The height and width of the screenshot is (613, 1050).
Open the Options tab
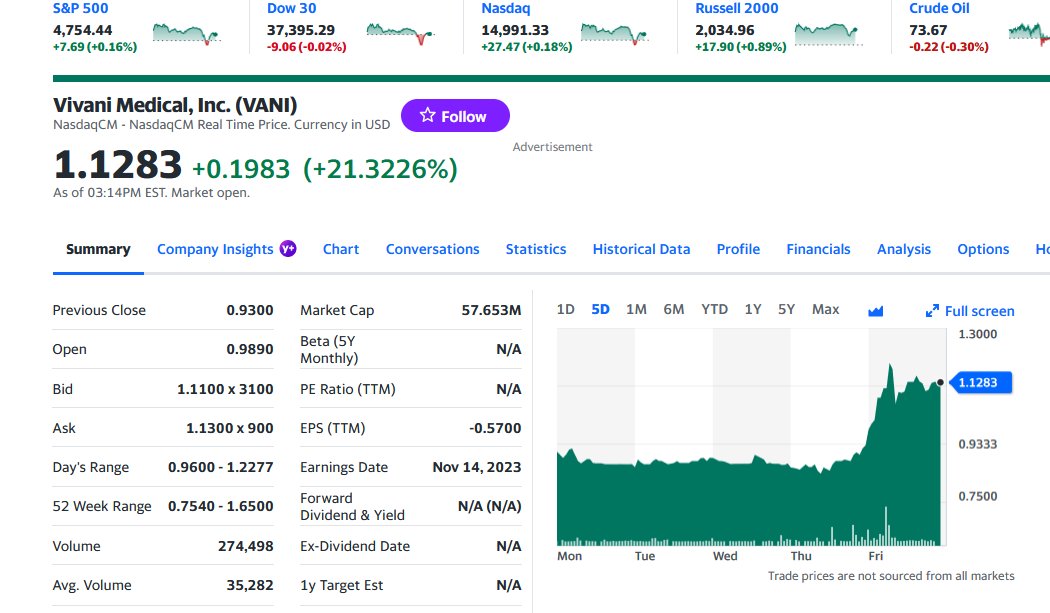983,249
